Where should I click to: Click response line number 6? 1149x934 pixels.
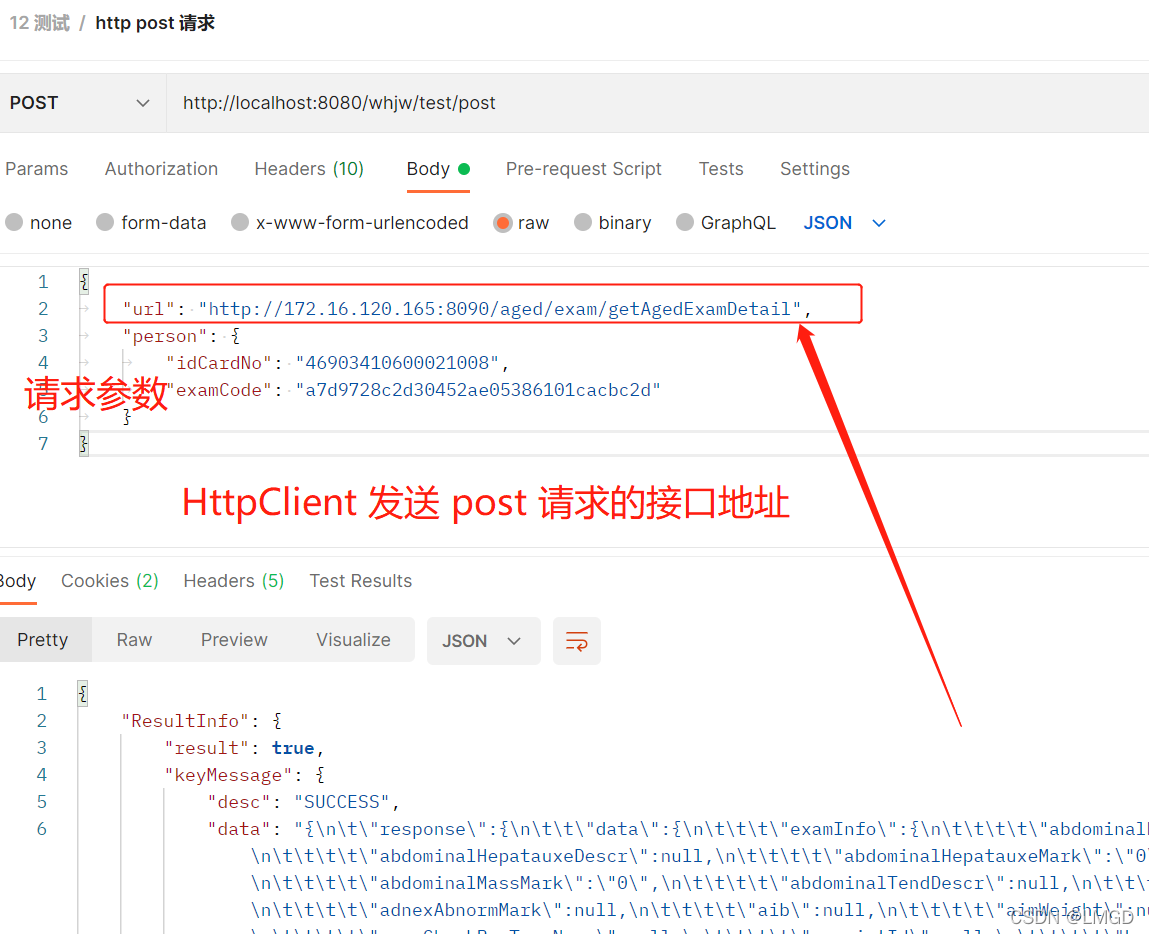coord(42,829)
